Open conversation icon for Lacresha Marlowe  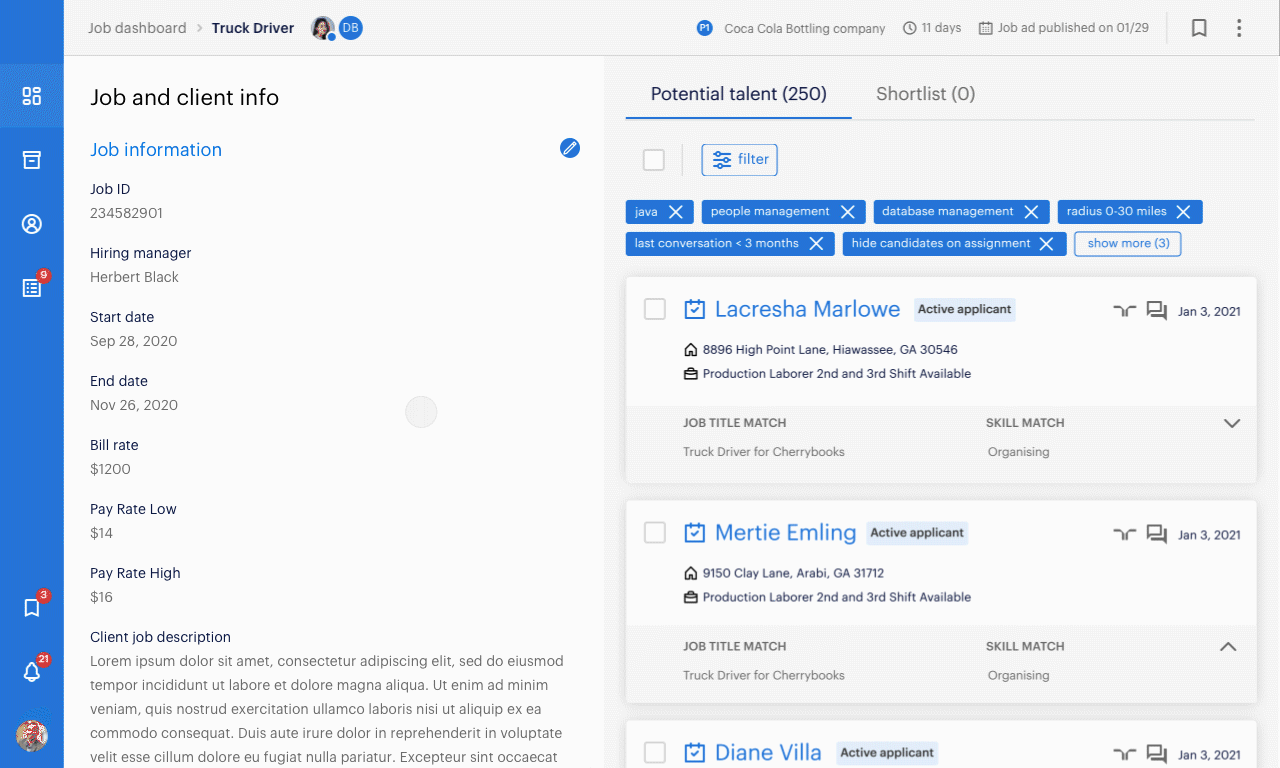pyautogui.click(x=1157, y=311)
